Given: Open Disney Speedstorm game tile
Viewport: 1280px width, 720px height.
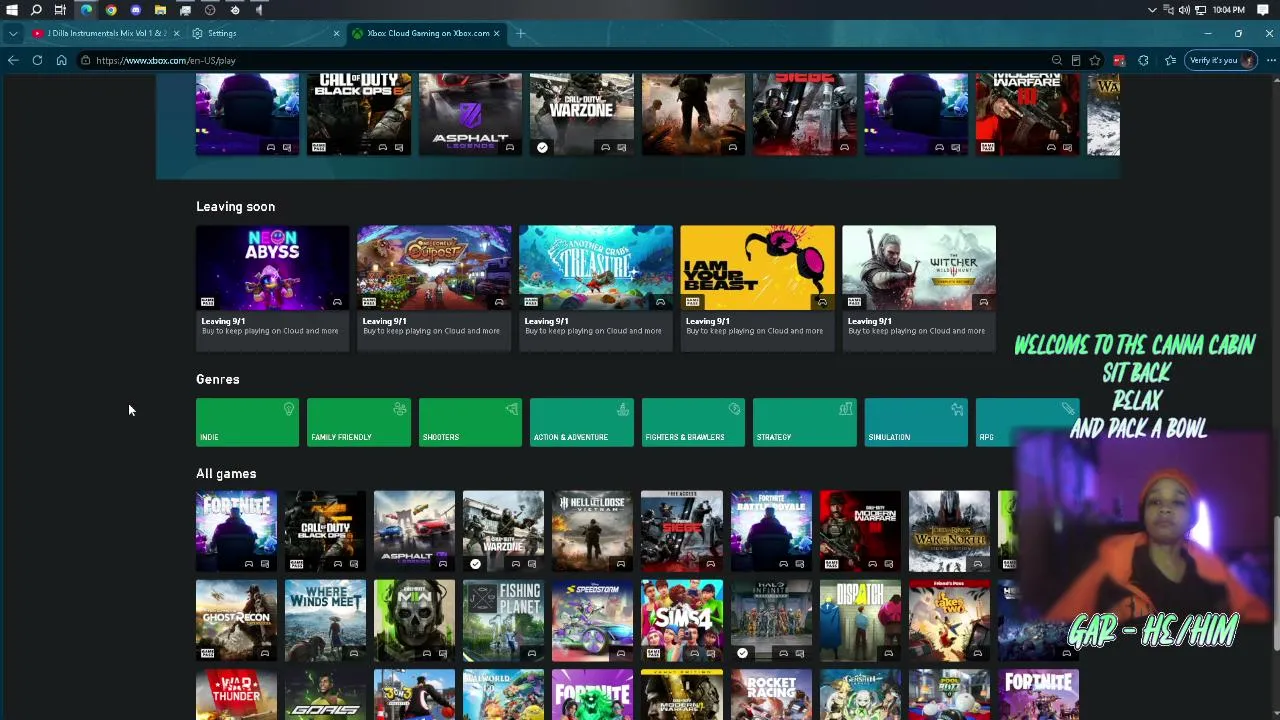Looking at the screenshot, I should (x=592, y=620).
